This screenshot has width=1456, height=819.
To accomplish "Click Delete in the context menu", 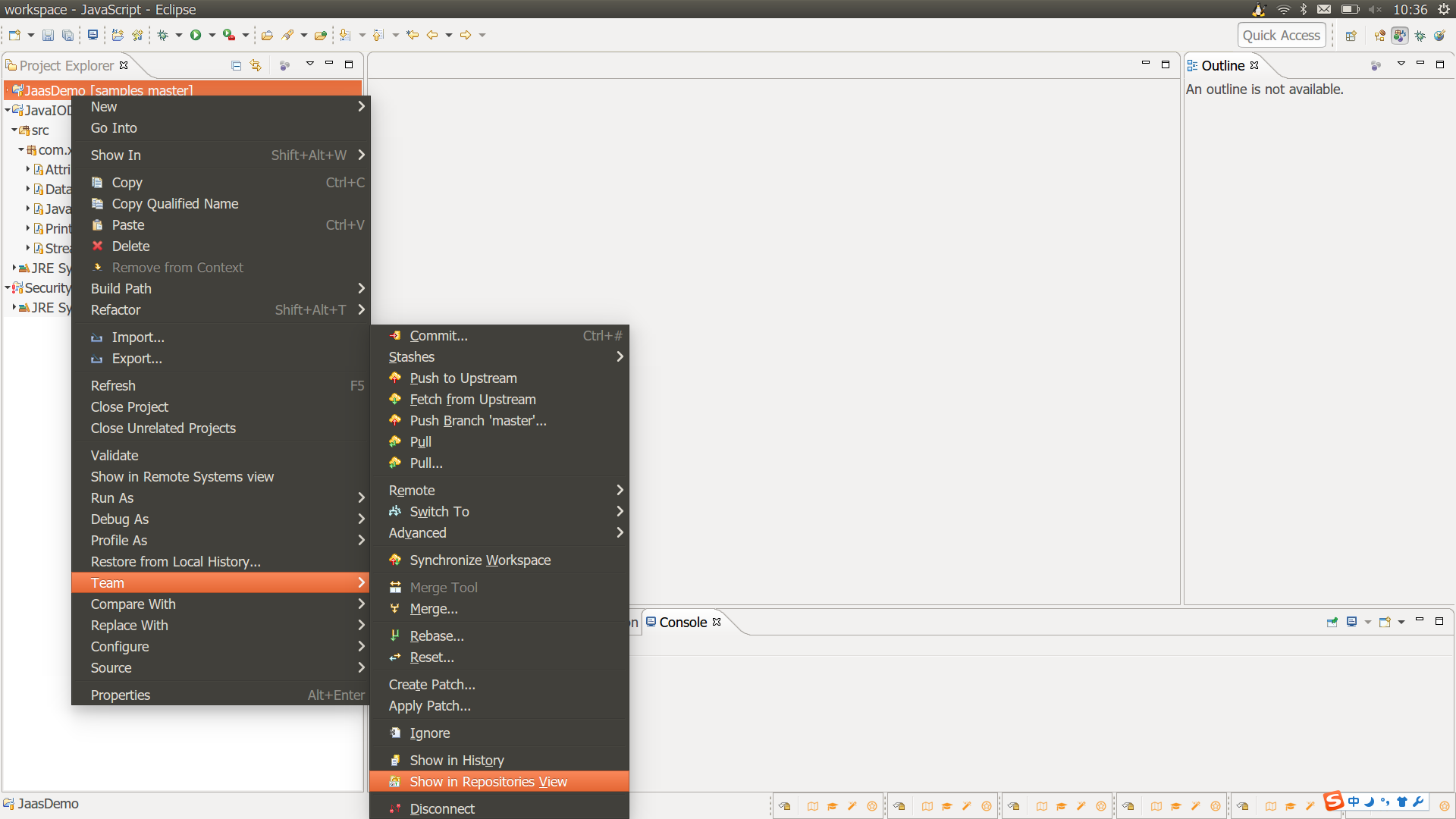I will pyautogui.click(x=221, y=246).
